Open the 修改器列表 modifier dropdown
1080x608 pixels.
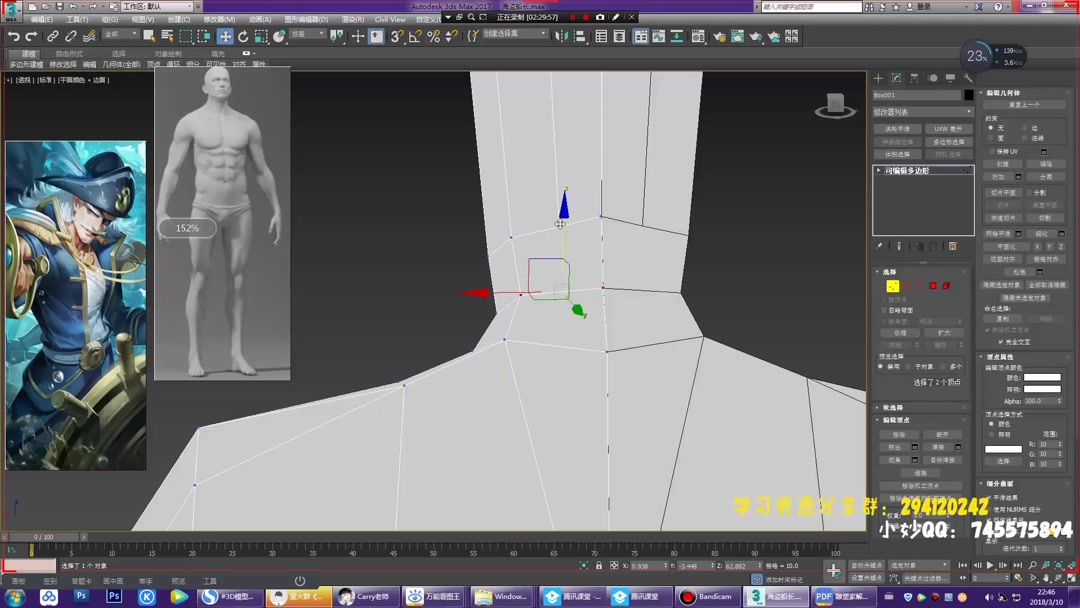tap(919, 113)
